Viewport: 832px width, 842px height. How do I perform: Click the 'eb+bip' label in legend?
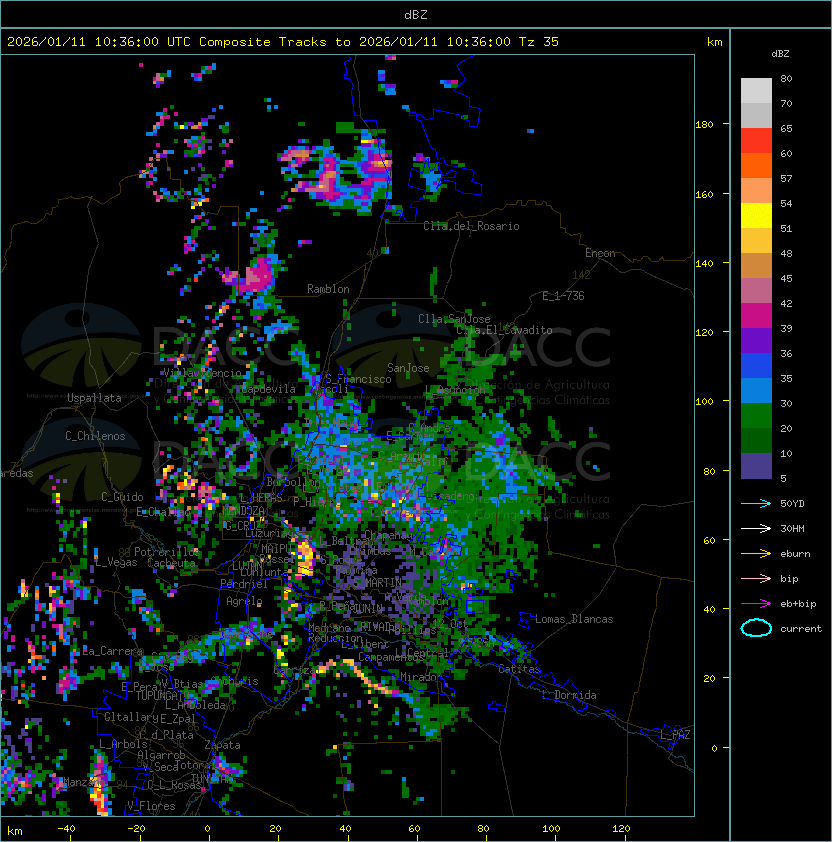pyautogui.click(x=798, y=604)
